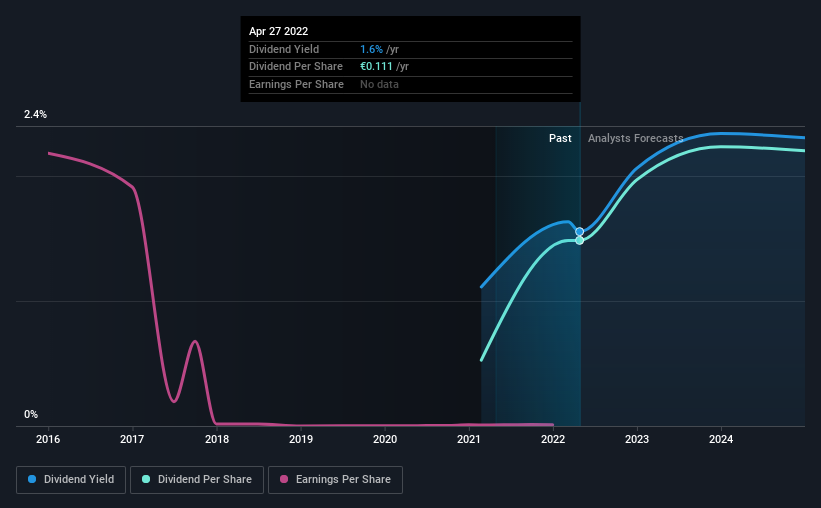Toggle the Earnings Per Share legend button

[x=335, y=480]
